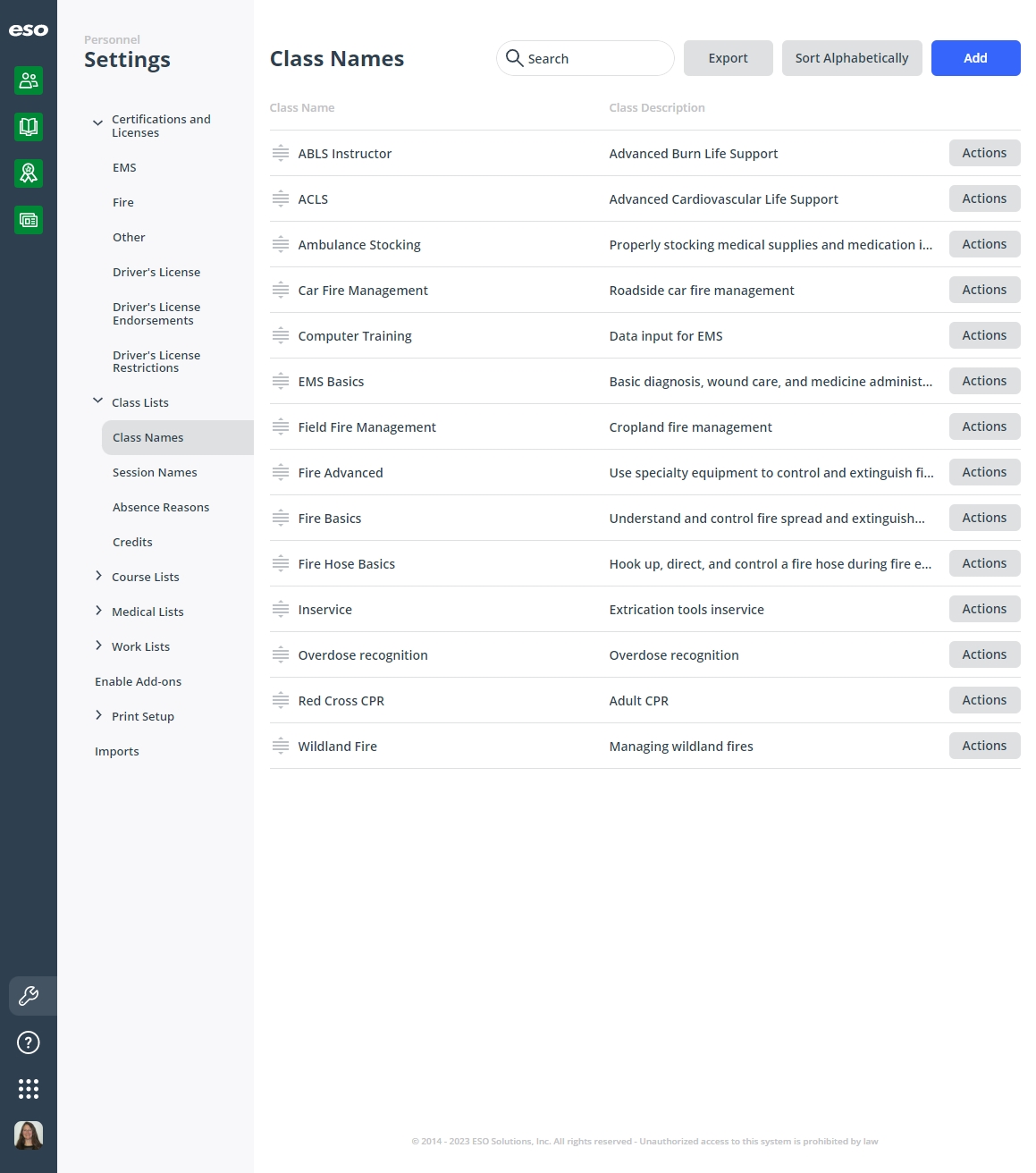1036x1173 pixels.
Task: Collapse the Certifications and Licenses section
Action: (98, 122)
